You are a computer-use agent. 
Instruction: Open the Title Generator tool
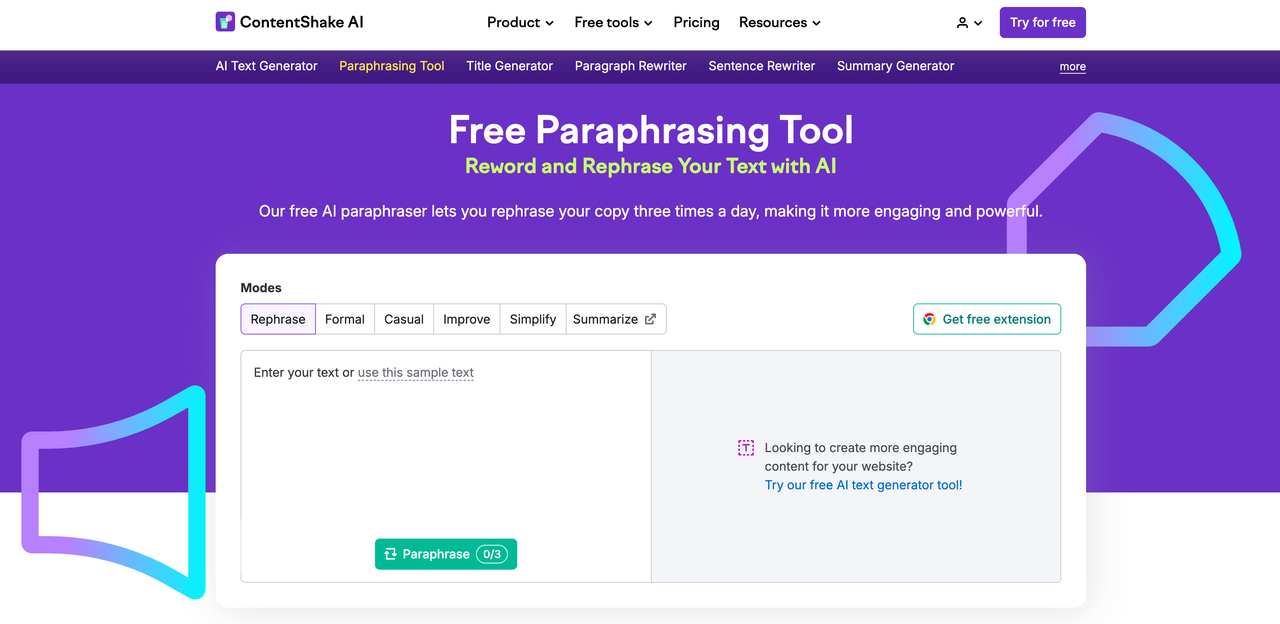(x=509, y=66)
